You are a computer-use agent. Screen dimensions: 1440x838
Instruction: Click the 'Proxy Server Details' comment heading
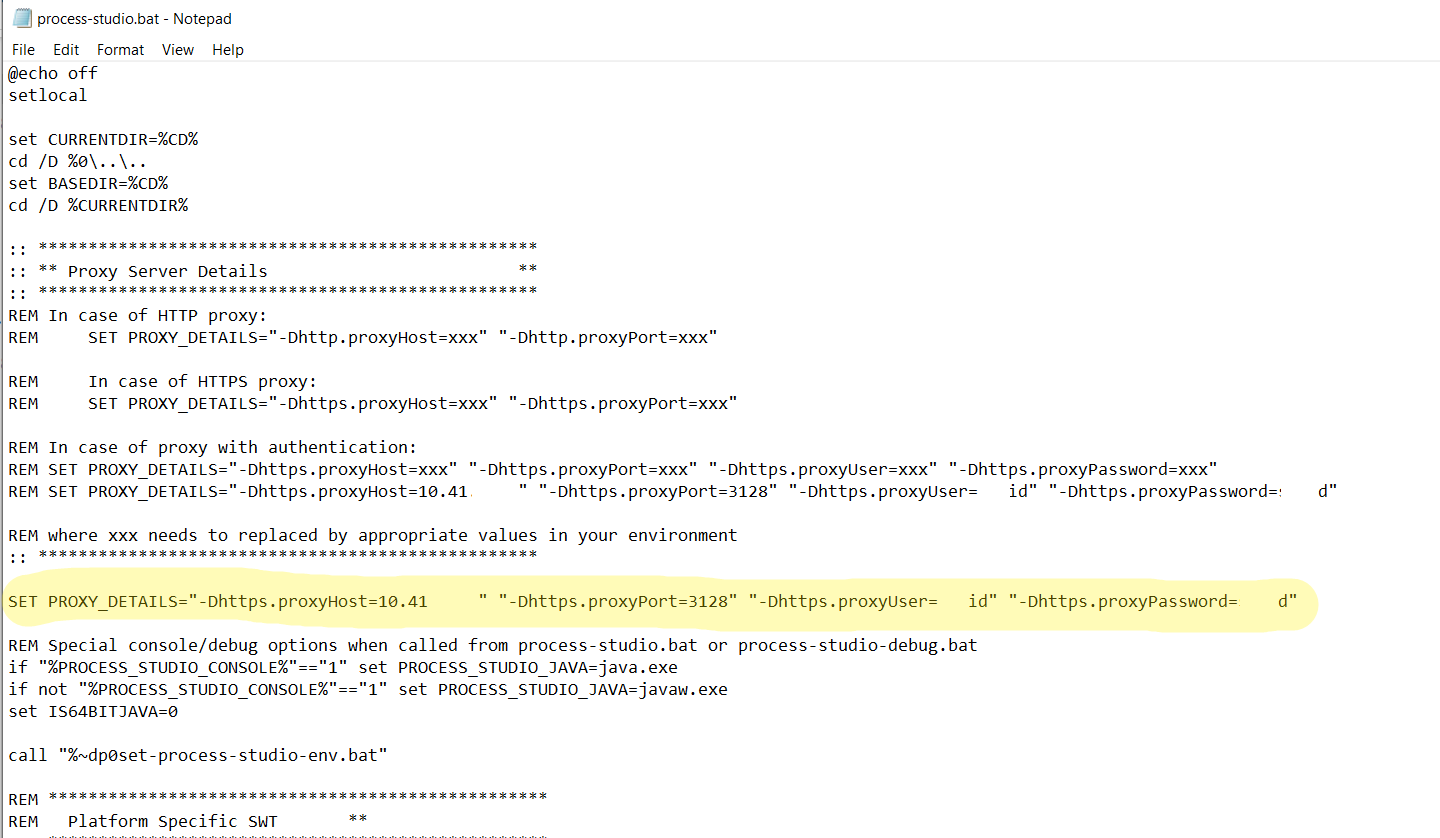(167, 271)
